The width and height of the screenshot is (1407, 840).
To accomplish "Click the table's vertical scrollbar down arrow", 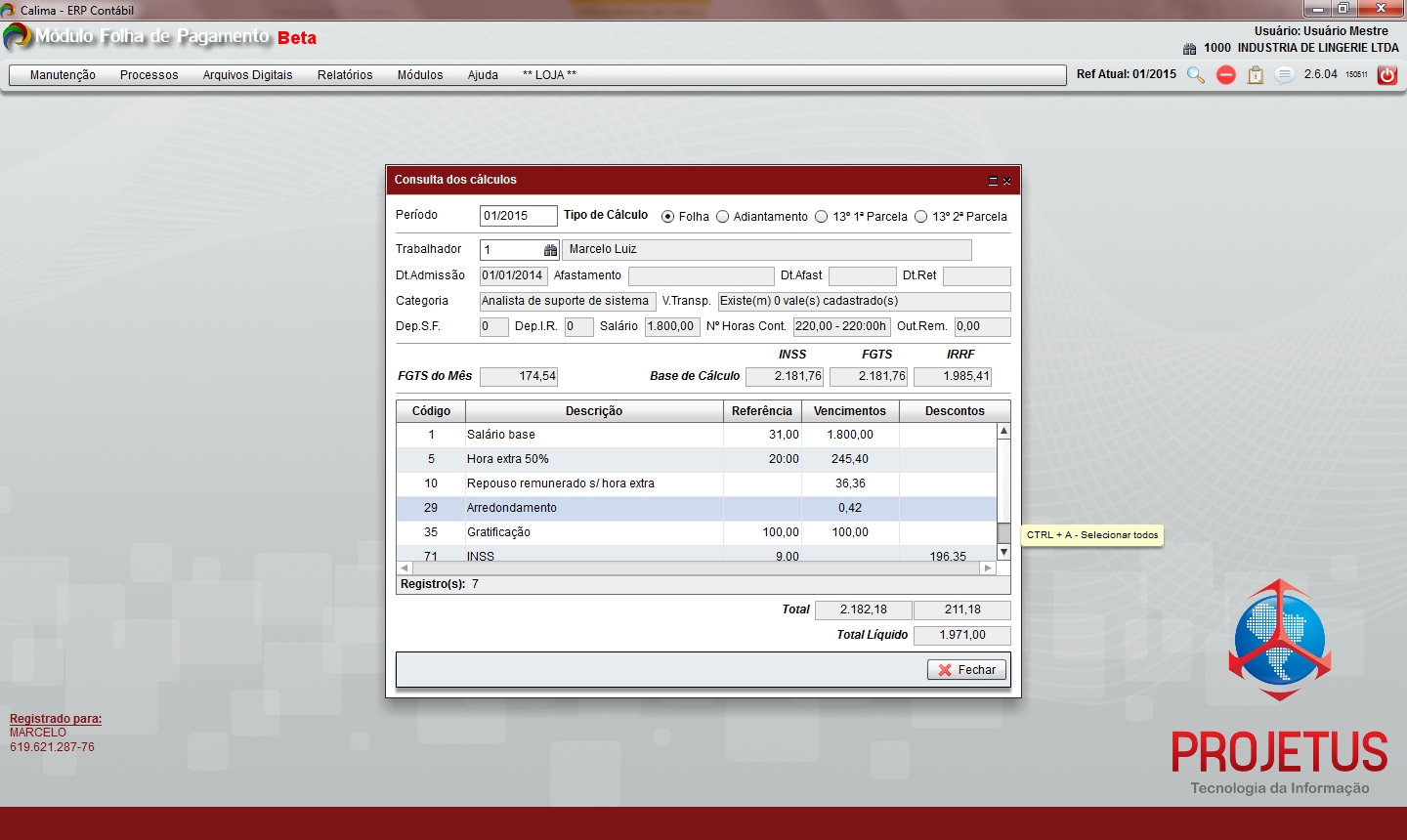I will (1003, 553).
